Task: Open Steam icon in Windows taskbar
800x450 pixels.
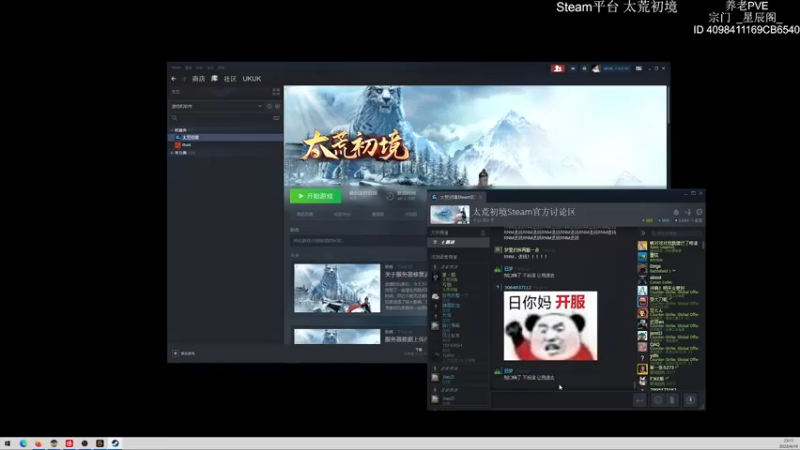Action: point(115,443)
